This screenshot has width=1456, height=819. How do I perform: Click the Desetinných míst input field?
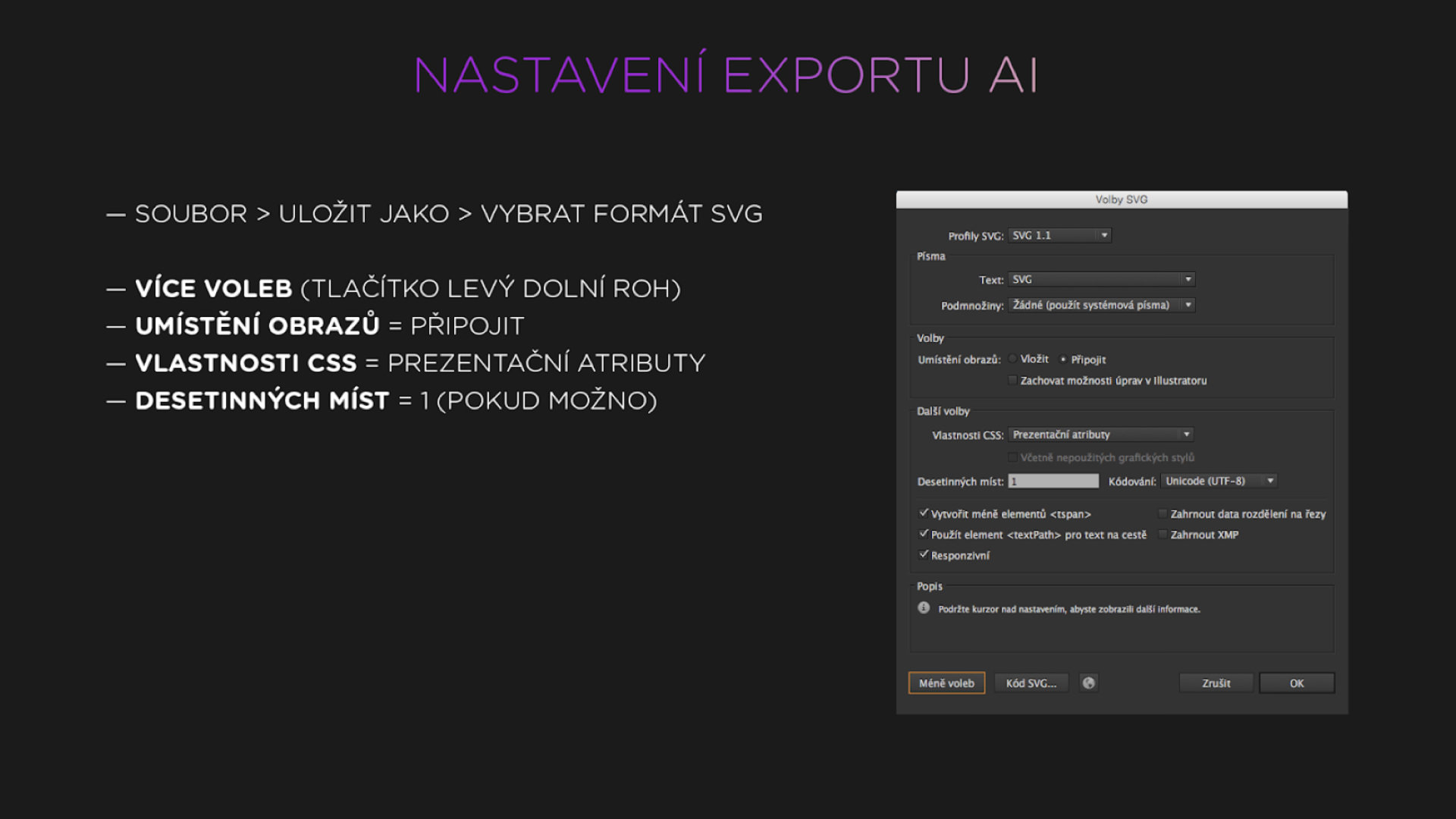coord(1053,481)
